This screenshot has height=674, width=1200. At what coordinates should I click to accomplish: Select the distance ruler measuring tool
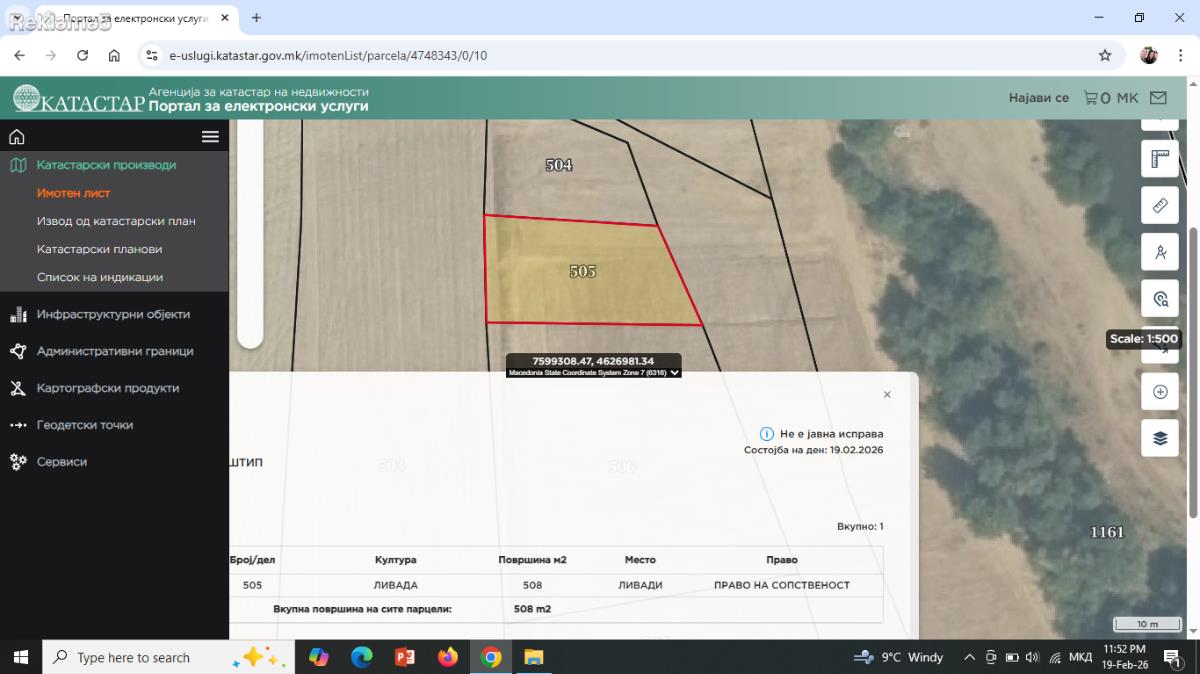pyautogui.click(x=1160, y=205)
